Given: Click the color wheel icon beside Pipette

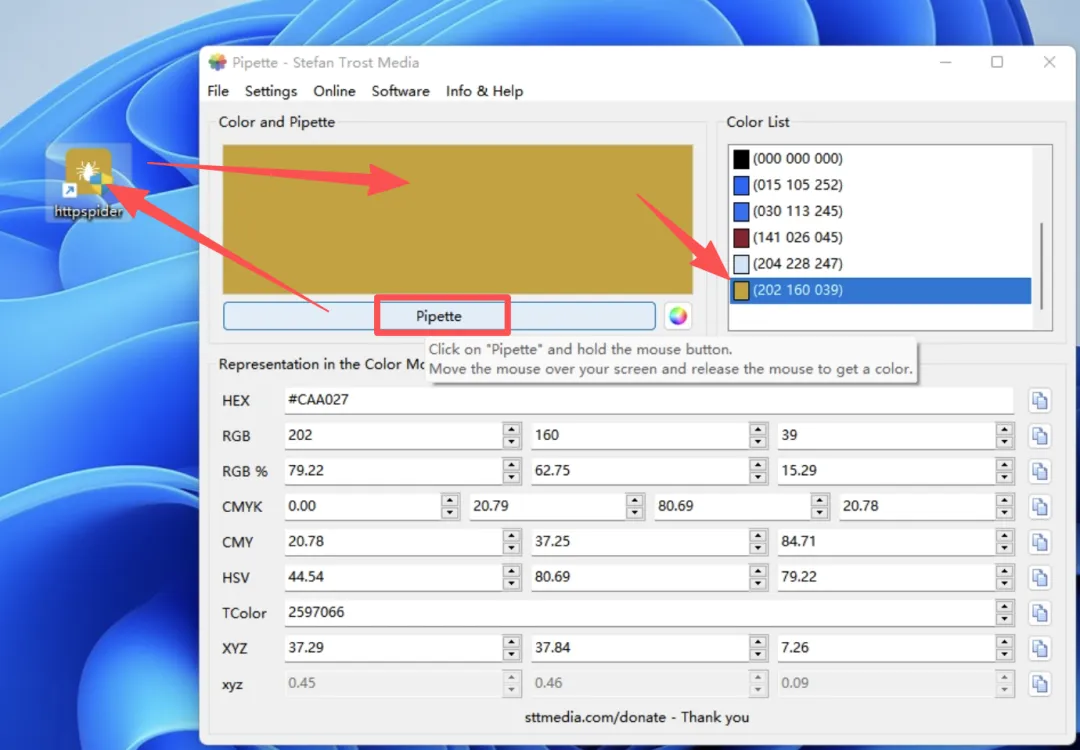Looking at the screenshot, I should [678, 317].
